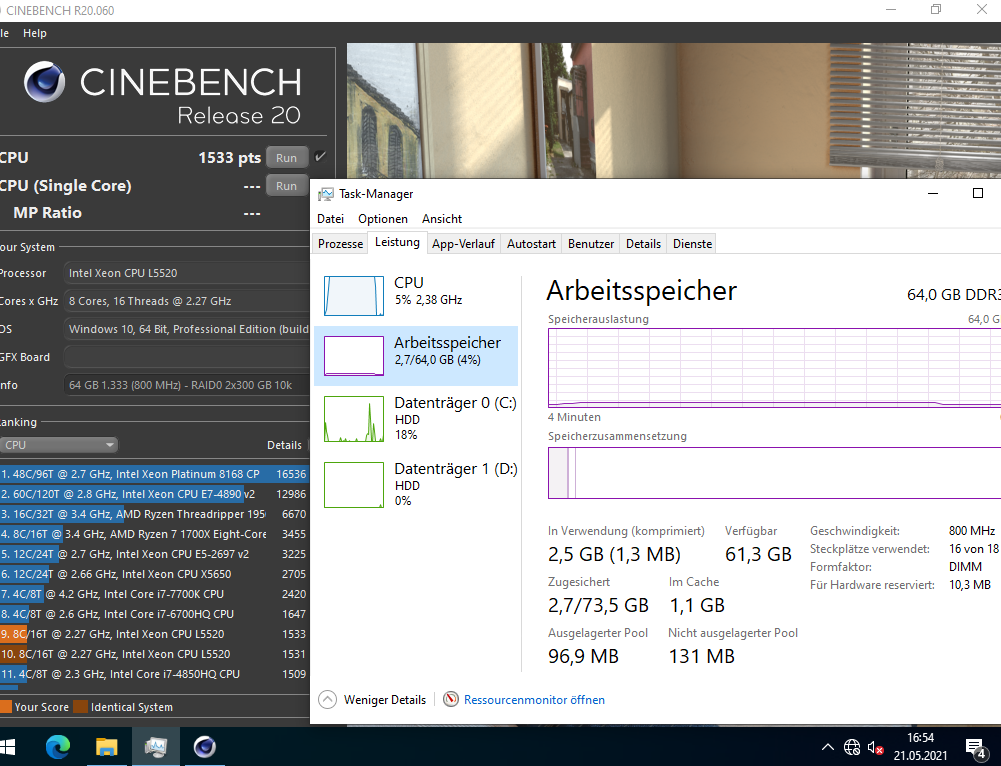Select the CPU performance graph thumbnail
The image size is (1001, 766).
pyautogui.click(x=354, y=296)
